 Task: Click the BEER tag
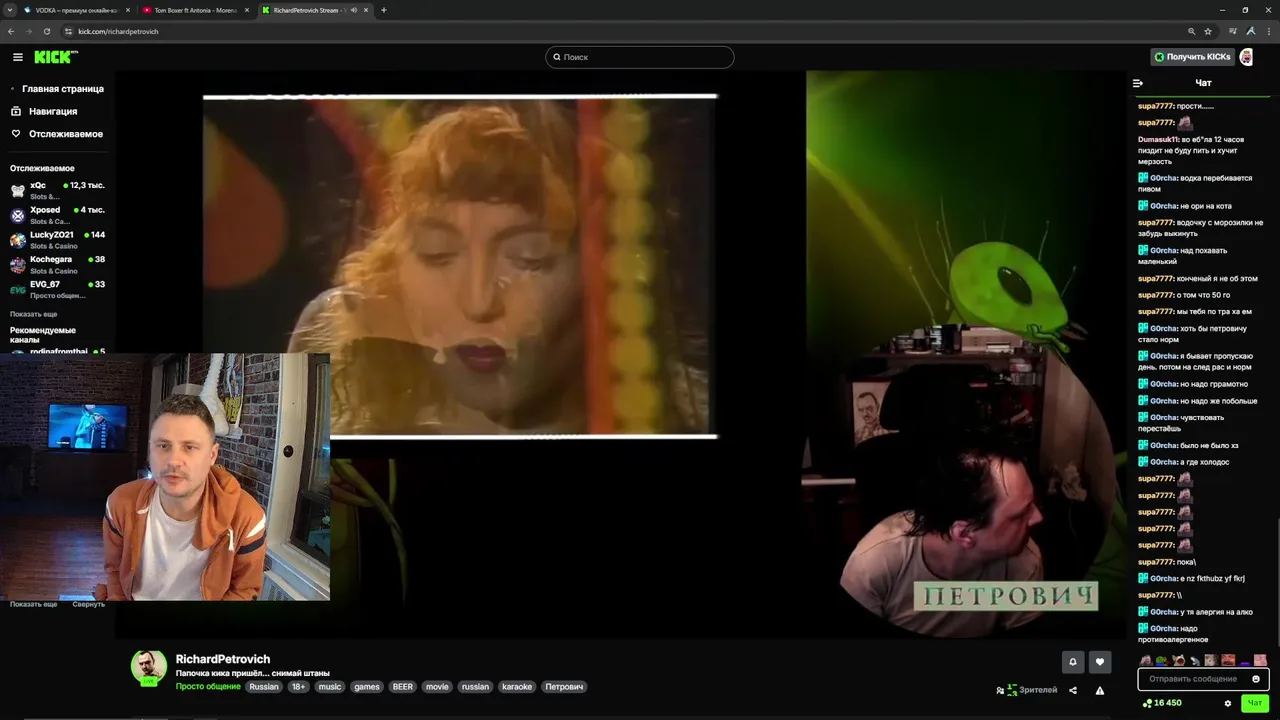[403, 687]
